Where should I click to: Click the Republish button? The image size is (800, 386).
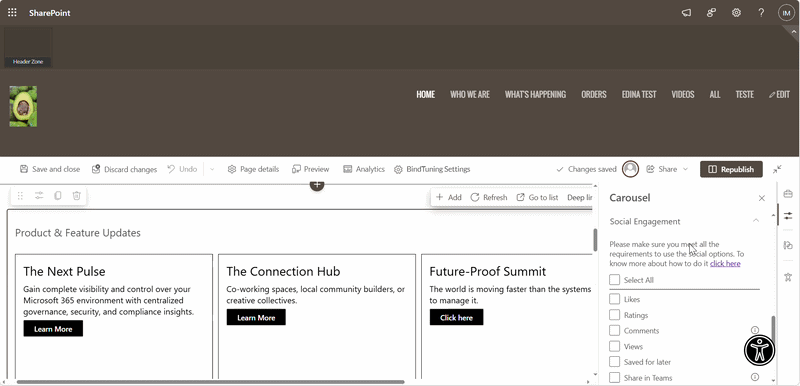[x=731, y=169]
